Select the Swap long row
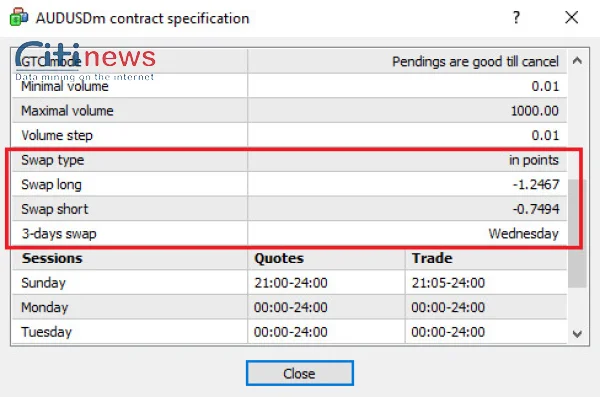The image size is (600, 397). click(x=290, y=185)
